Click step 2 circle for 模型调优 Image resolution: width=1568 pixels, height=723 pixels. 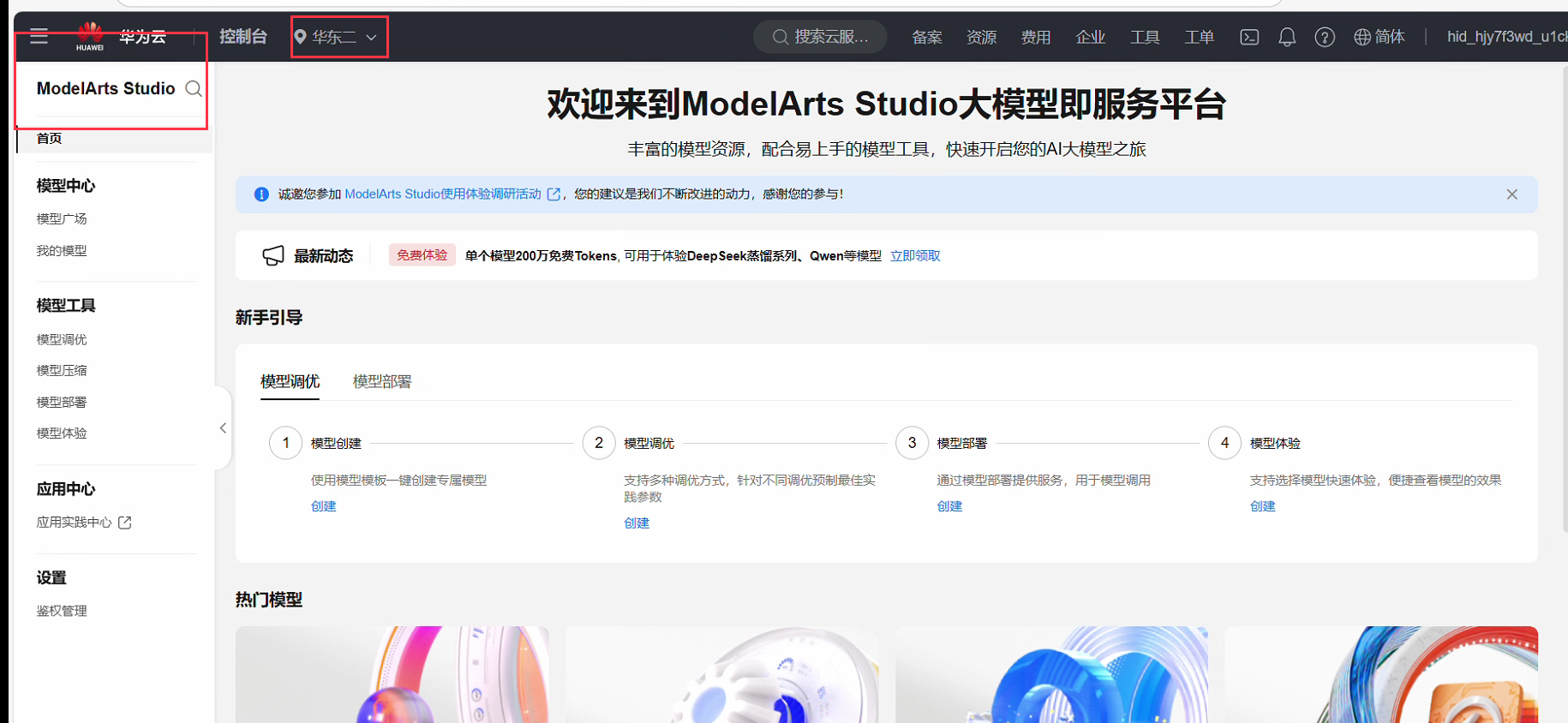pos(599,443)
